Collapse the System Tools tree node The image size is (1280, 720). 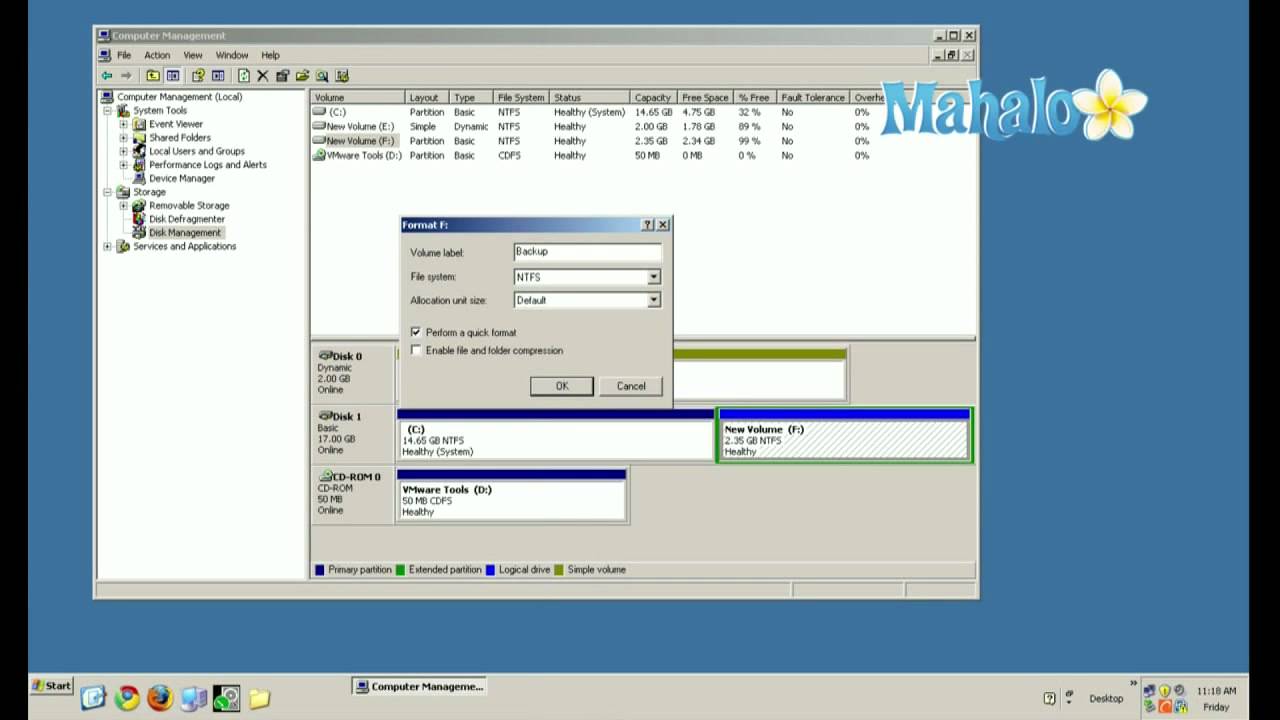(x=108, y=111)
